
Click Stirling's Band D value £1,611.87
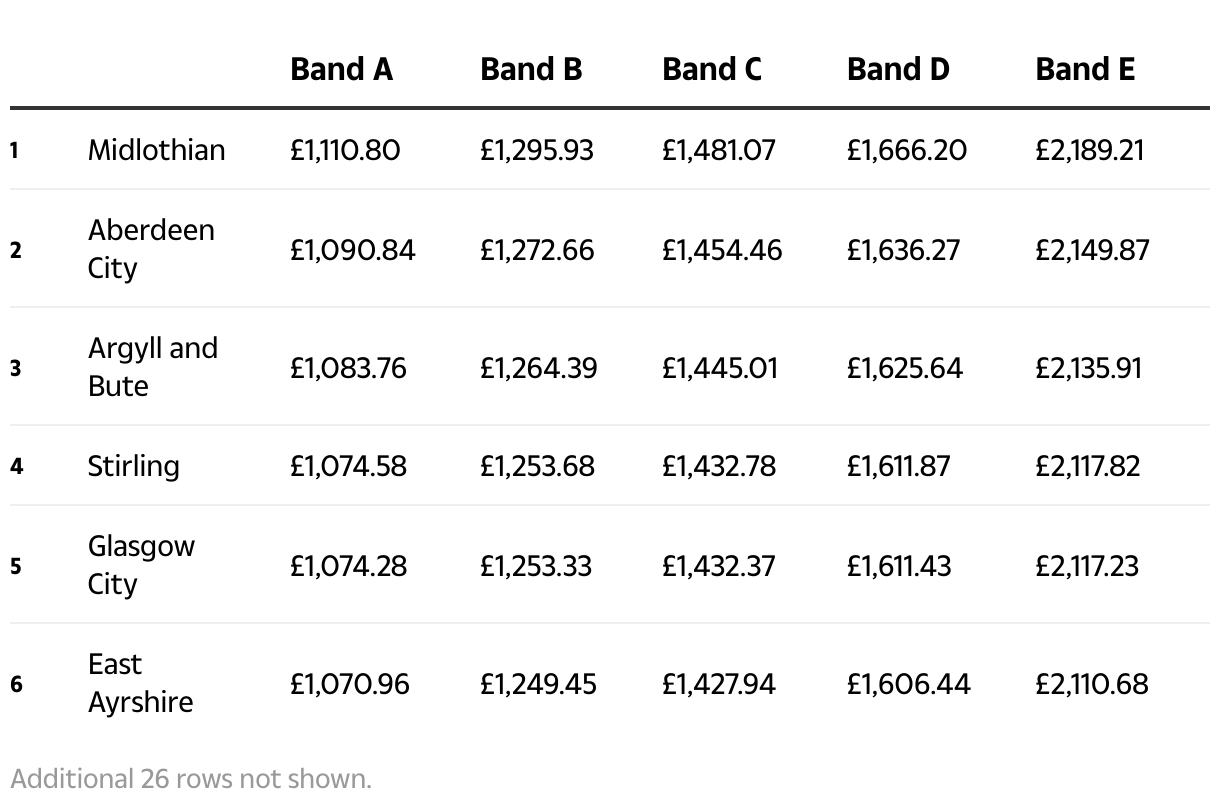coord(898,466)
